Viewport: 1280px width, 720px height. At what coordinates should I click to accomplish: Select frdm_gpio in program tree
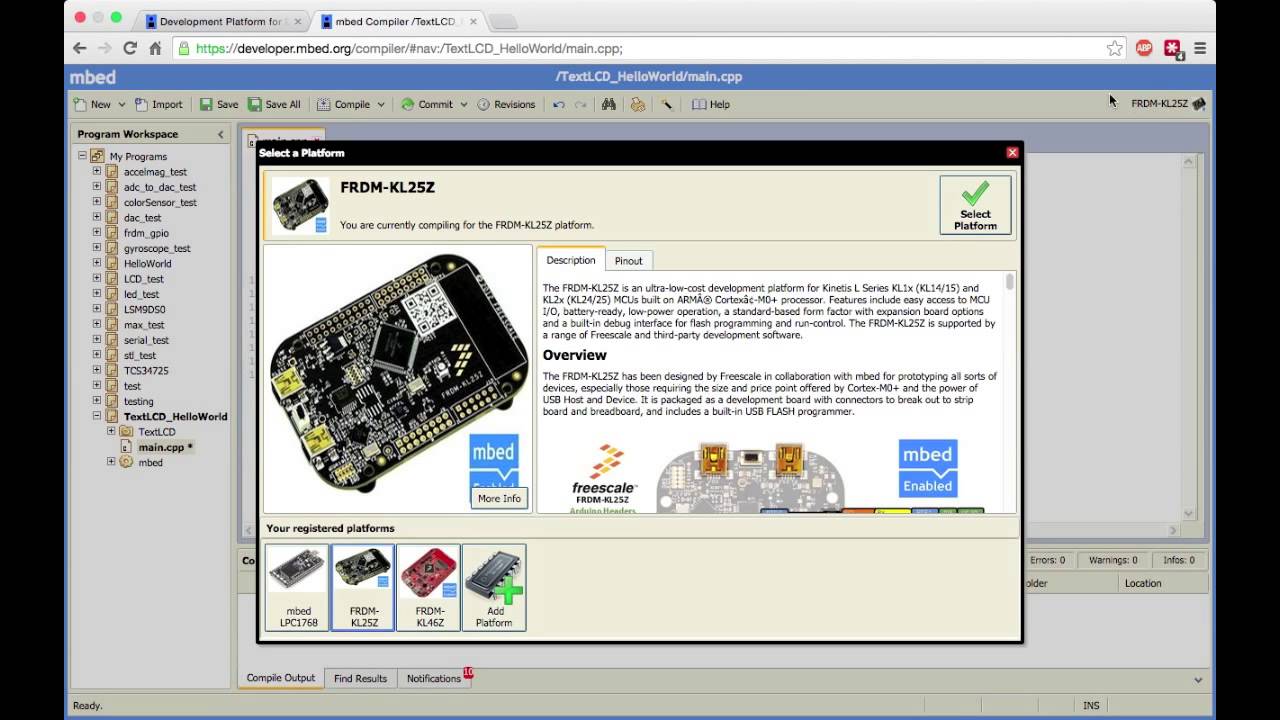click(146, 233)
